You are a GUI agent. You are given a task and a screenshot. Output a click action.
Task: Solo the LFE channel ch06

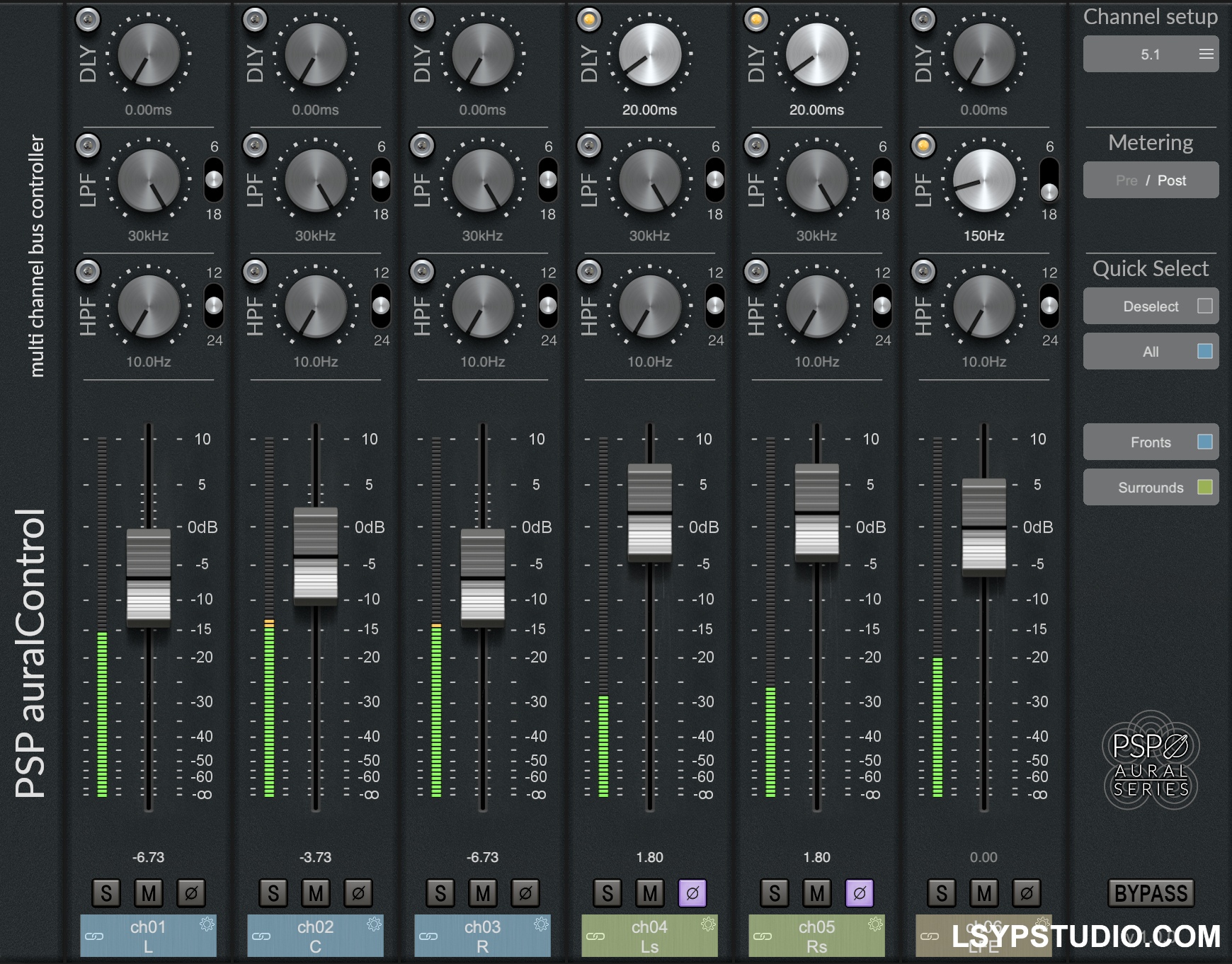pos(942,893)
